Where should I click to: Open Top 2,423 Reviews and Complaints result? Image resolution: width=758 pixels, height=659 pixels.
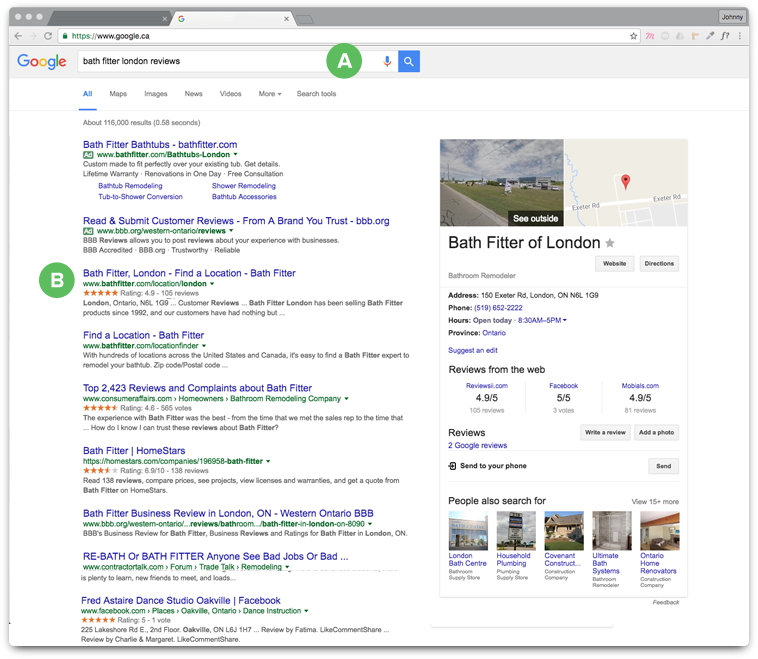click(197, 388)
